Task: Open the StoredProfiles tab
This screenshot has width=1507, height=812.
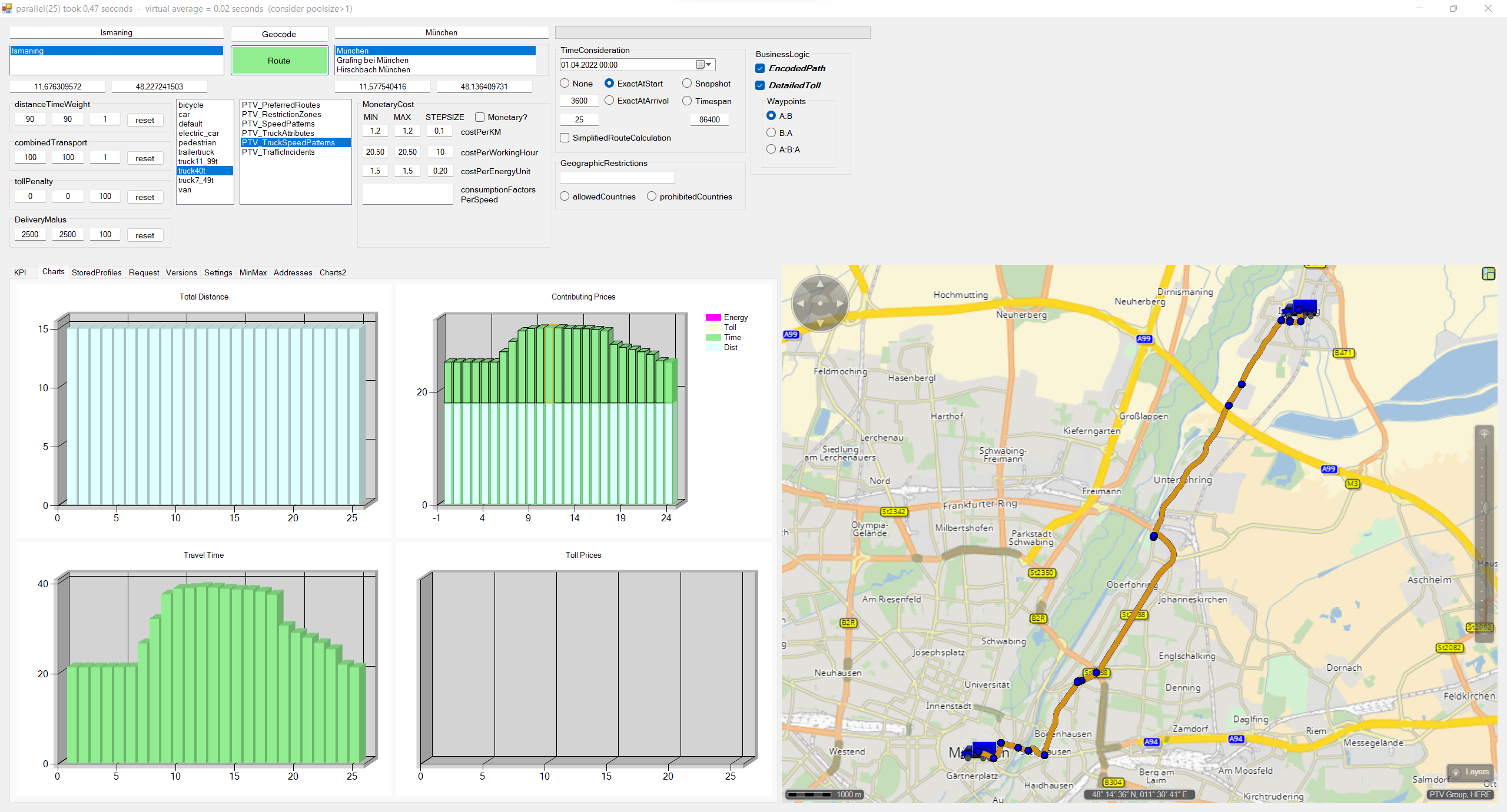Action: 97,272
